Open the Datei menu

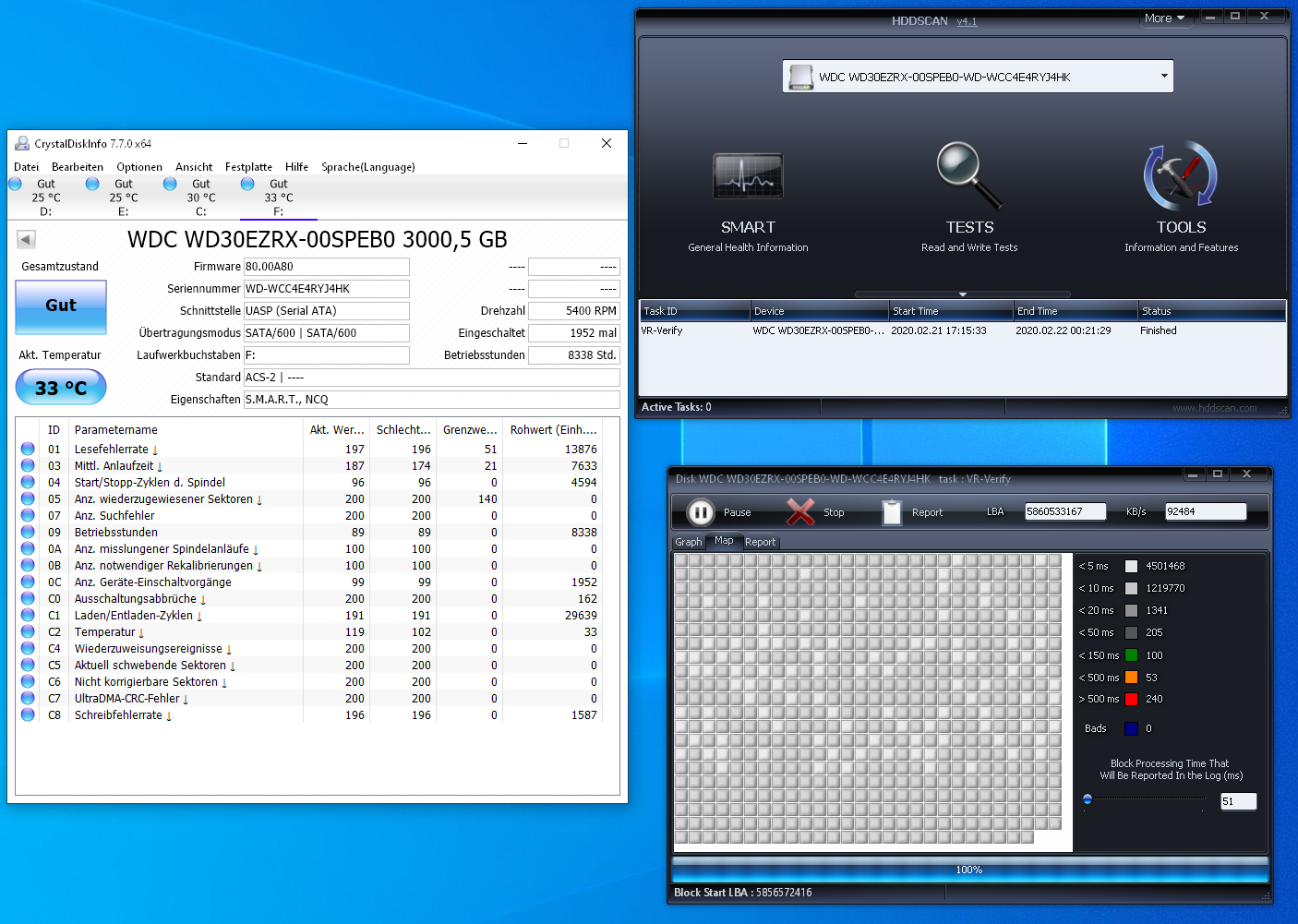pyautogui.click(x=27, y=167)
